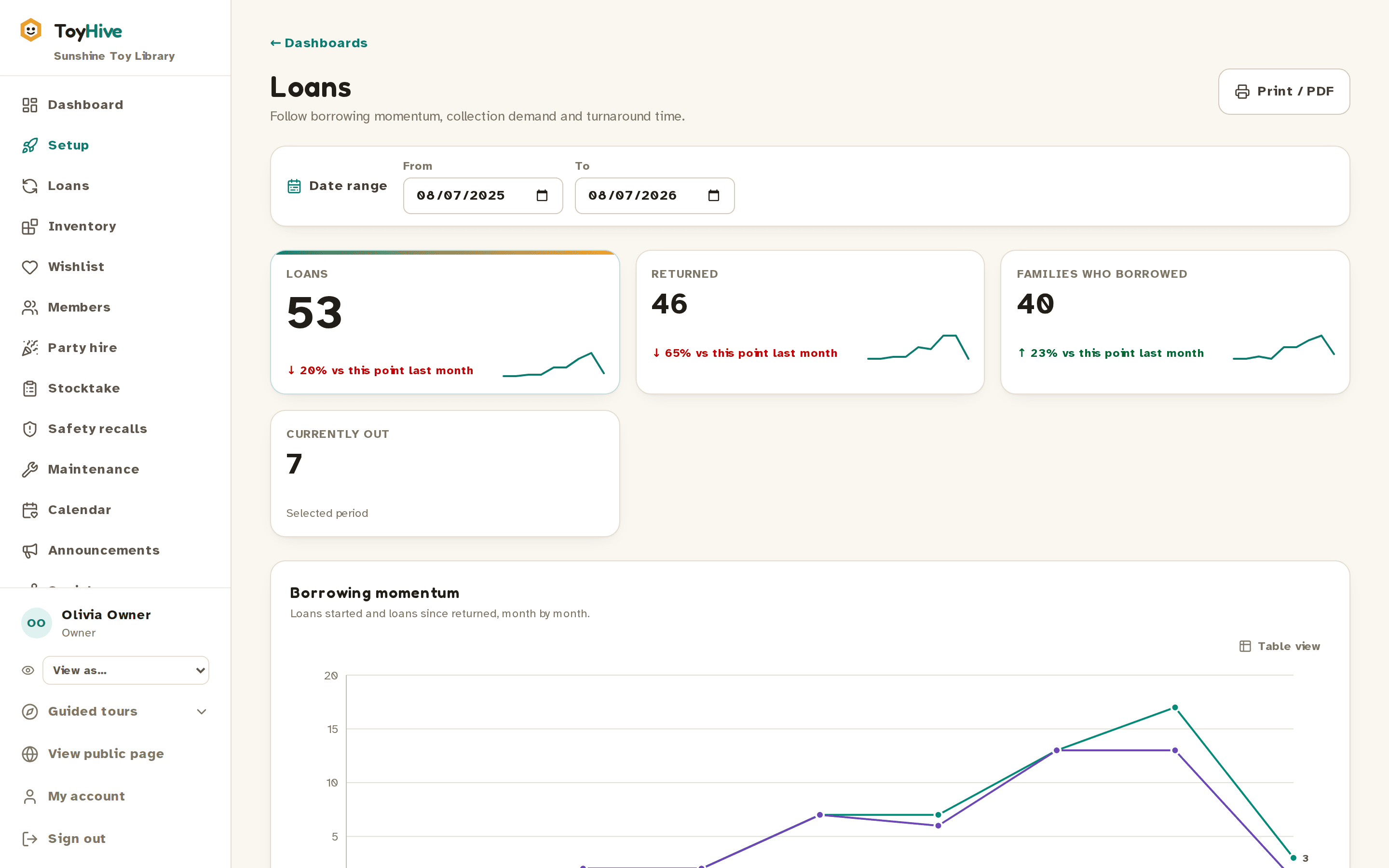Click the Olivia Owner avatar

click(x=36, y=623)
